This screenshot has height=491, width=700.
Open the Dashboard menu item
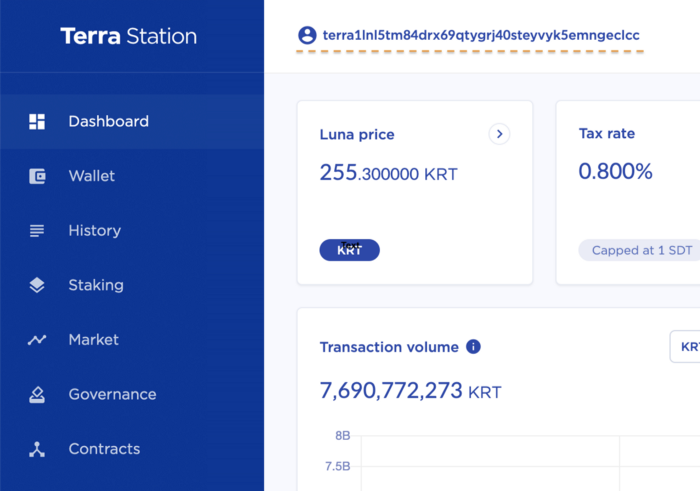click(132, 121)
